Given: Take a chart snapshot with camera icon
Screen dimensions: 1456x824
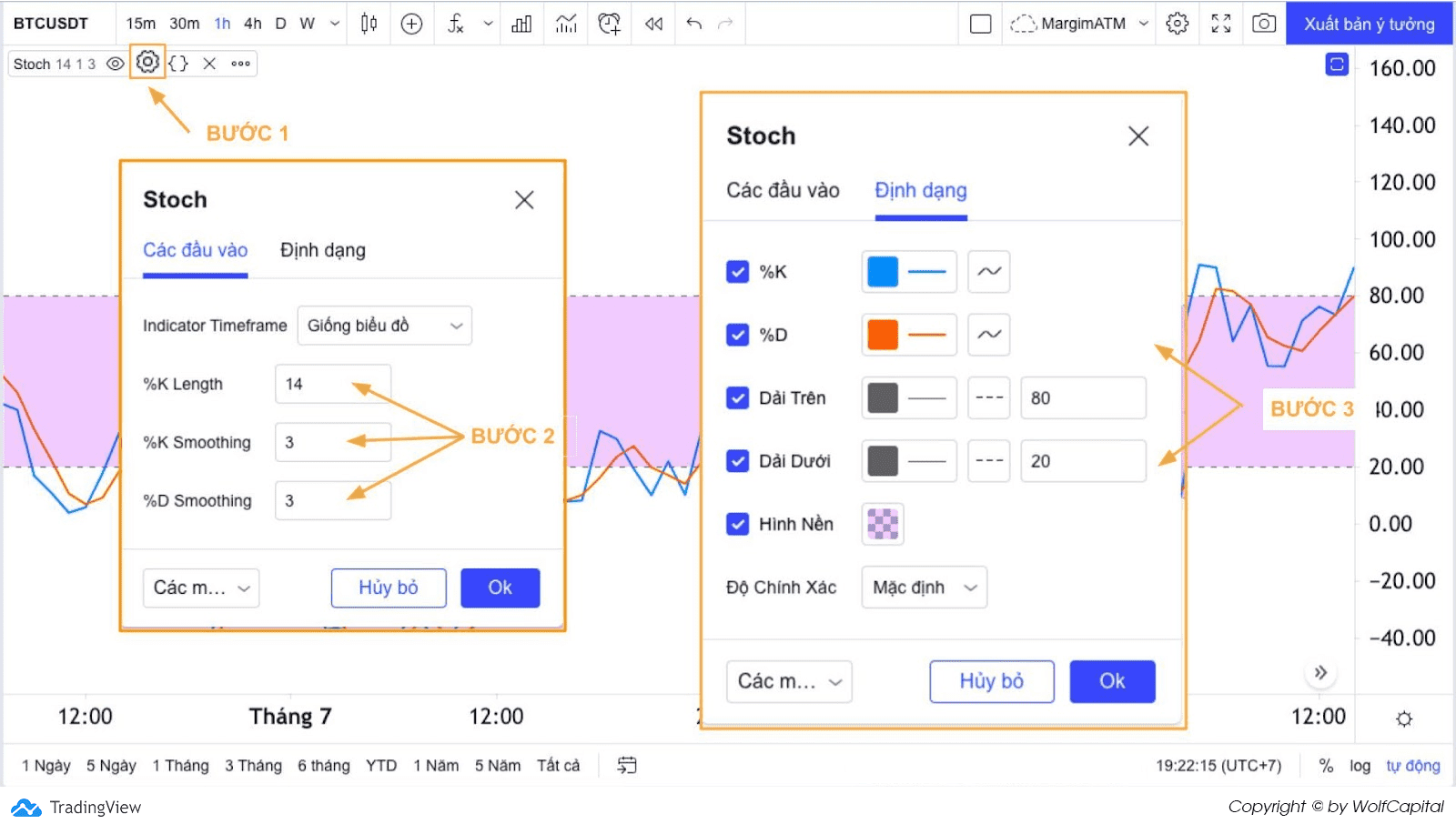Looking at the screenshot, I should point(1264,24).
